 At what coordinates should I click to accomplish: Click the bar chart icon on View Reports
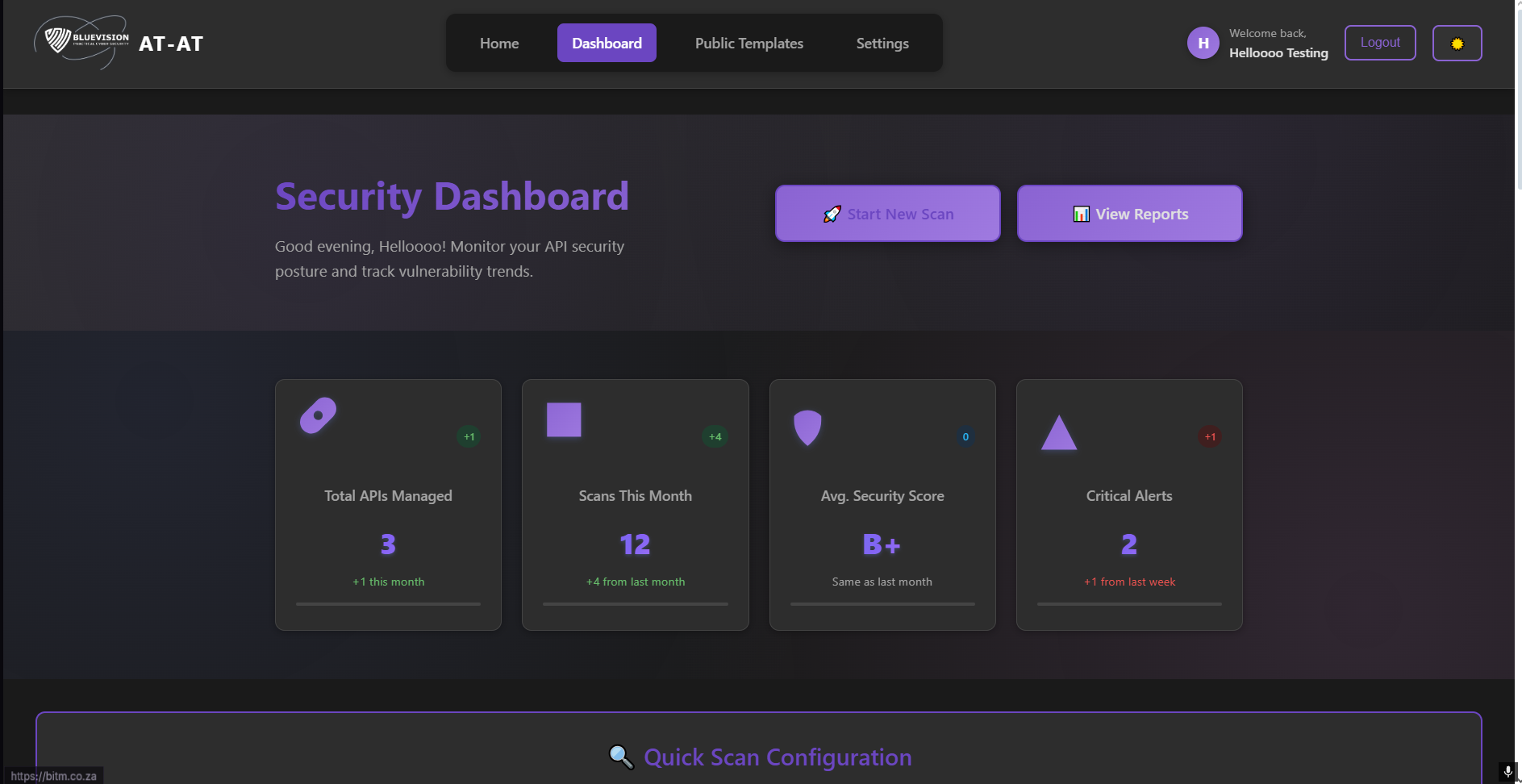point(1081,214)
